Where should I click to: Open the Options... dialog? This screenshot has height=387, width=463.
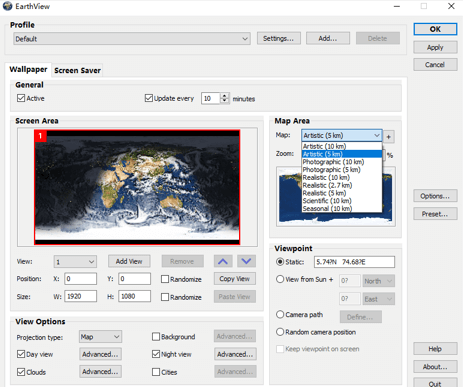[435, 196]
